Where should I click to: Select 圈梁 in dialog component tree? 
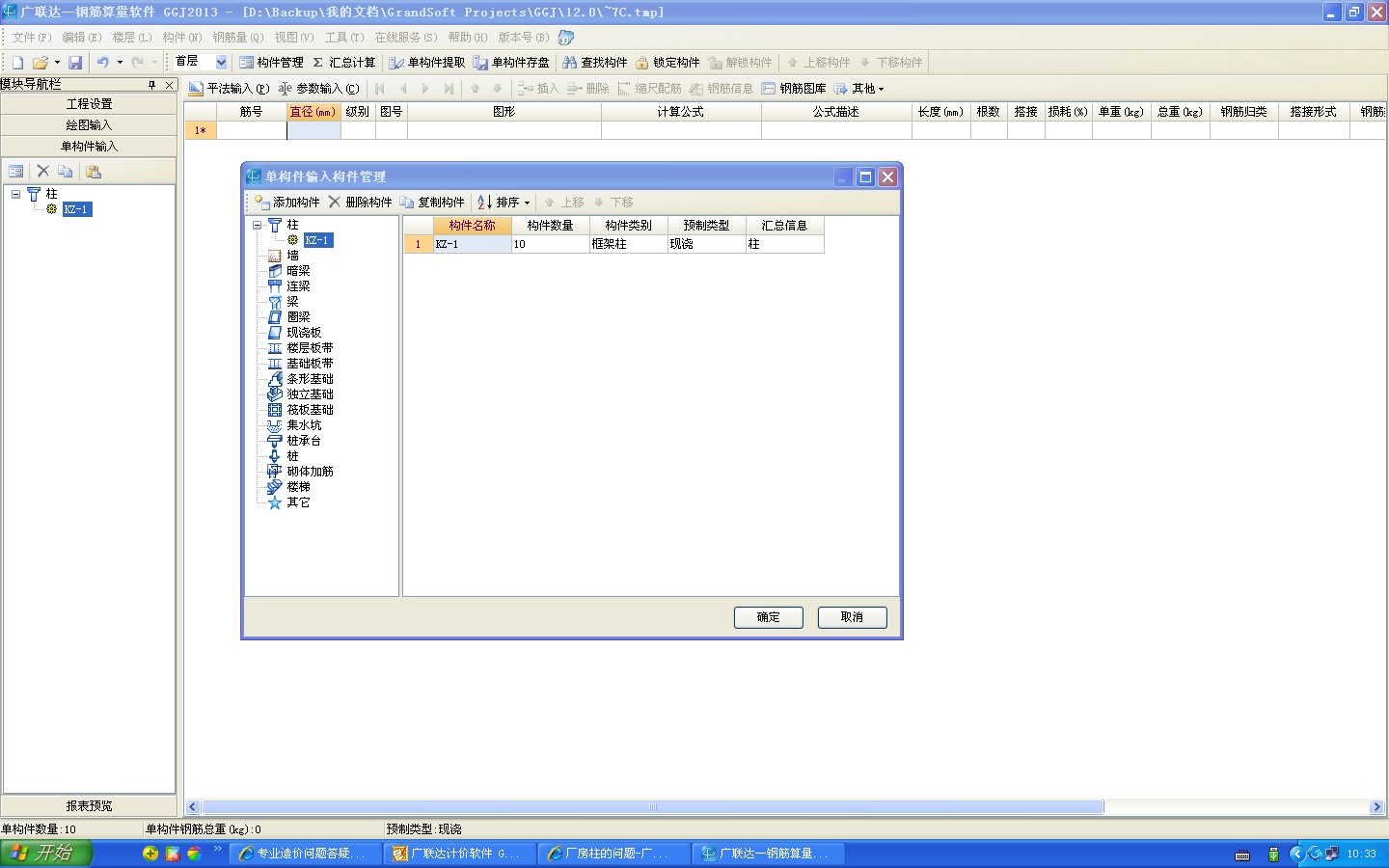[x=298, y=317]
